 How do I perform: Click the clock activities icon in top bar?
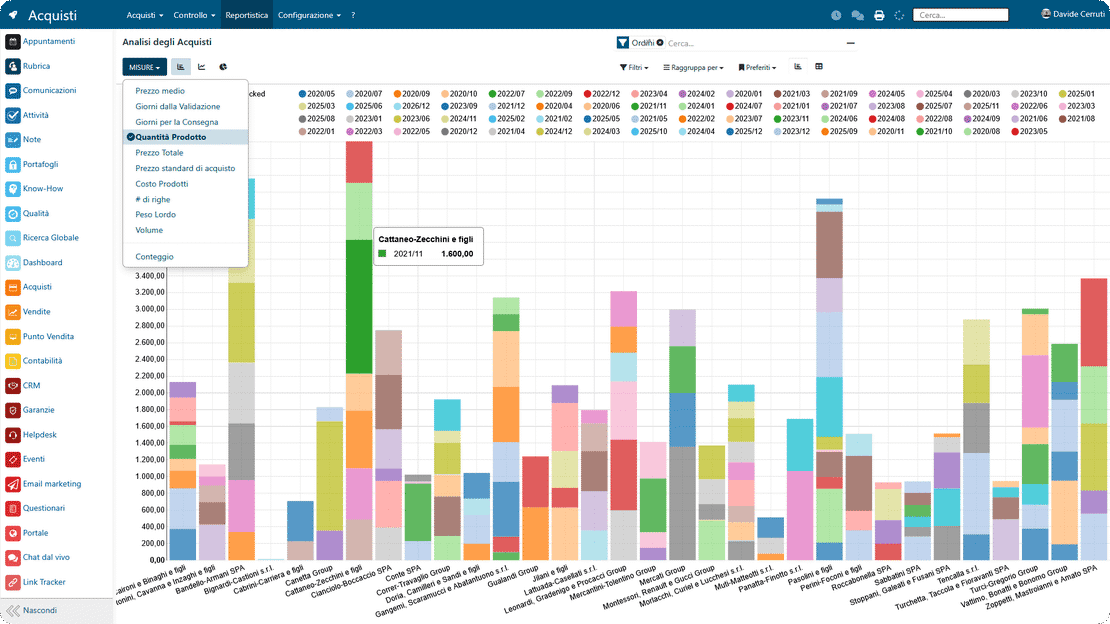tap(836, 15)
